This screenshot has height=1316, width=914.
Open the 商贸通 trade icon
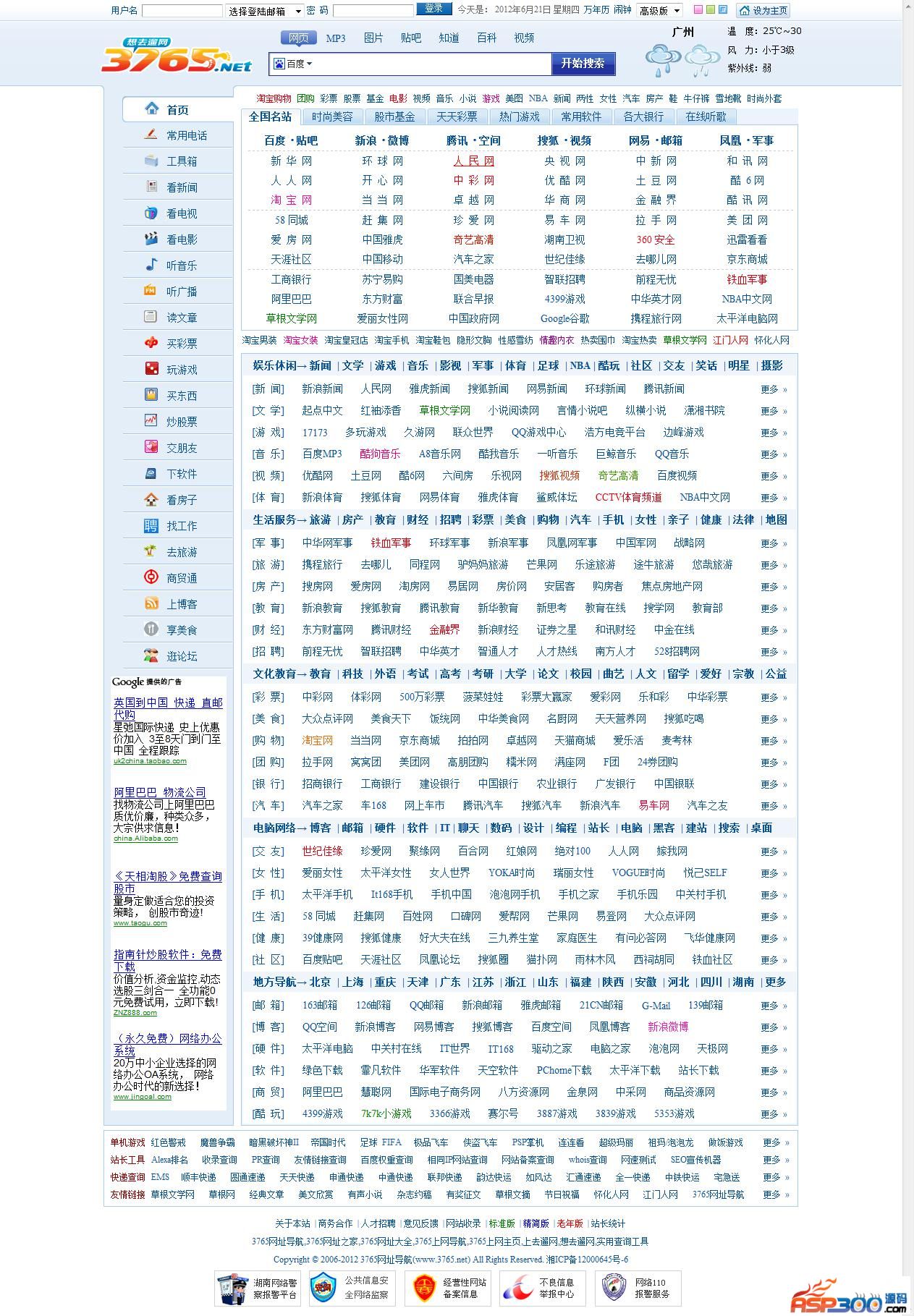151,577
